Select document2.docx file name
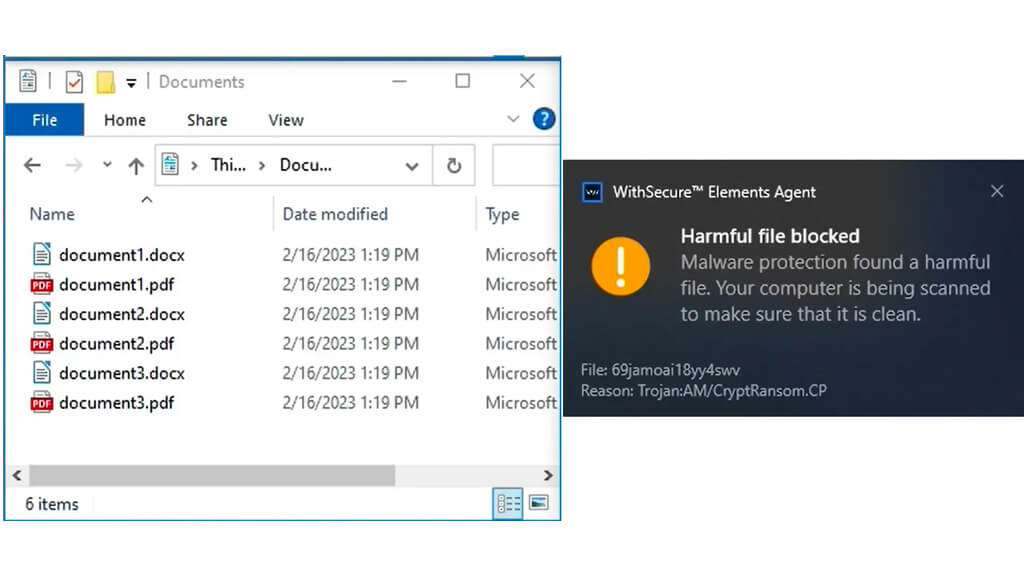Screen dimensions: 1024x576 (x=121, y=314)
